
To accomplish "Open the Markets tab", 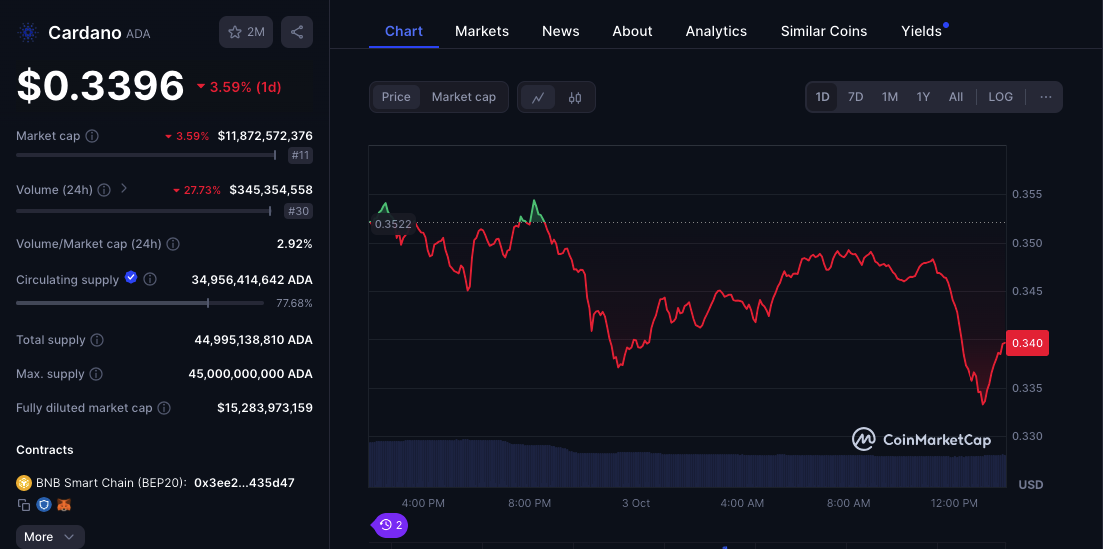I will click(x=482, y=31).
